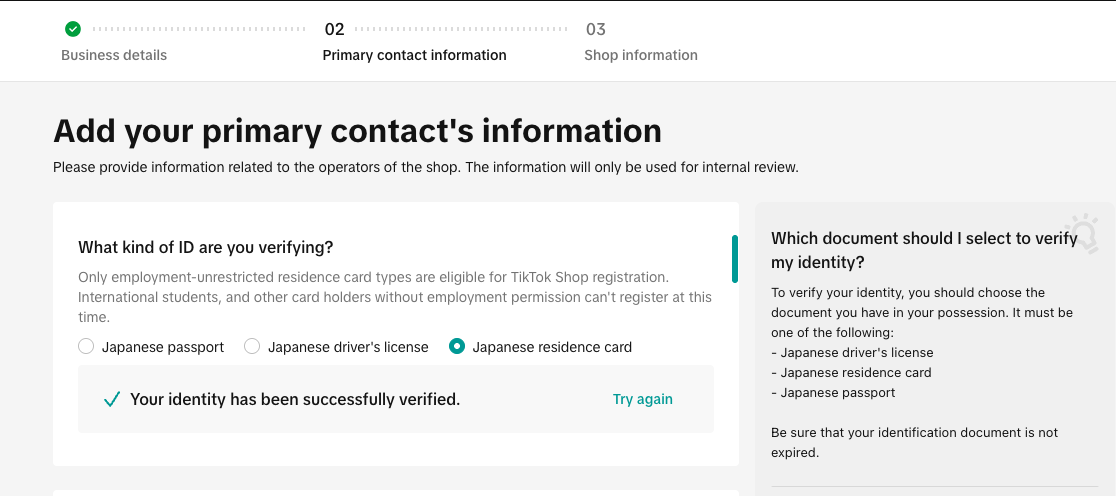
Task: Click the teal scrollbar thumb of the form
Action: (735, 259)
